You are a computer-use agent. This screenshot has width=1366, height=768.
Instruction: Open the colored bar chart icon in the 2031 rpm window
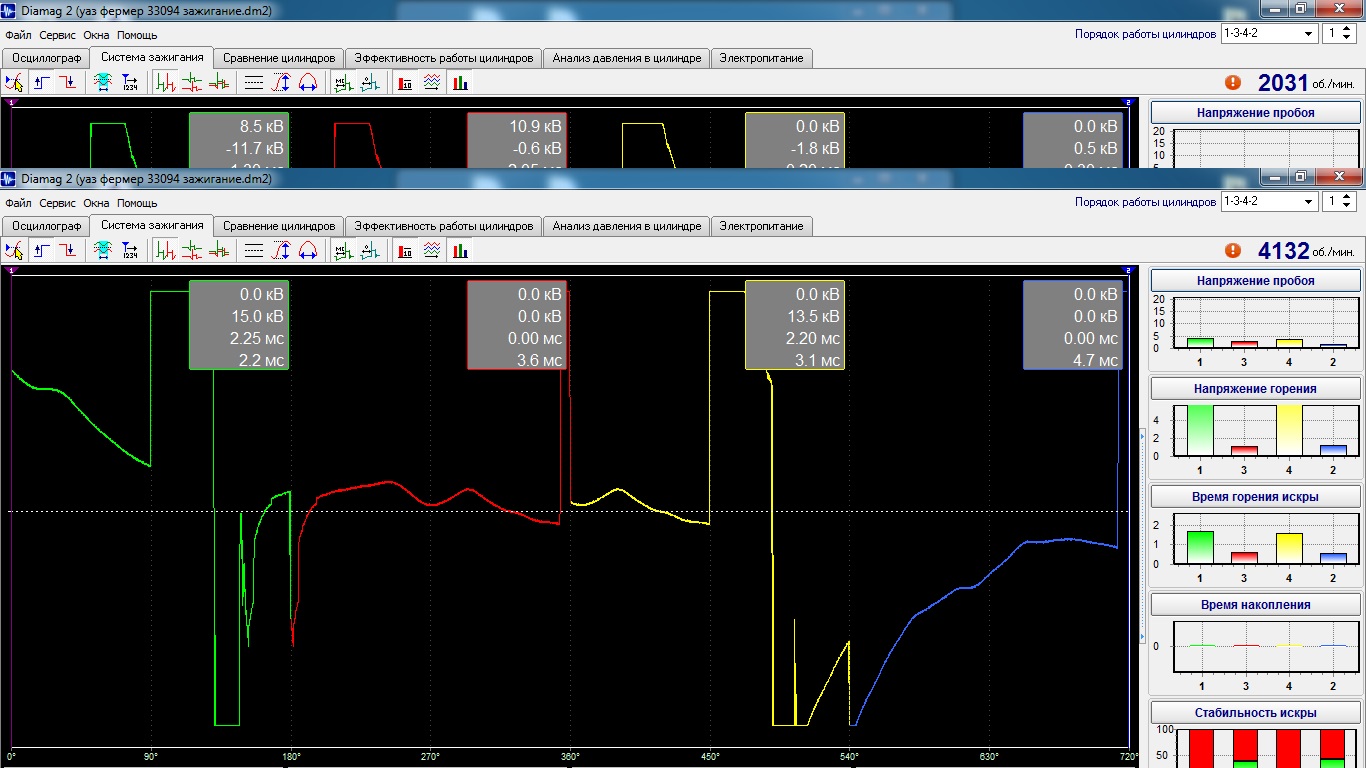(x=459, y=82)
